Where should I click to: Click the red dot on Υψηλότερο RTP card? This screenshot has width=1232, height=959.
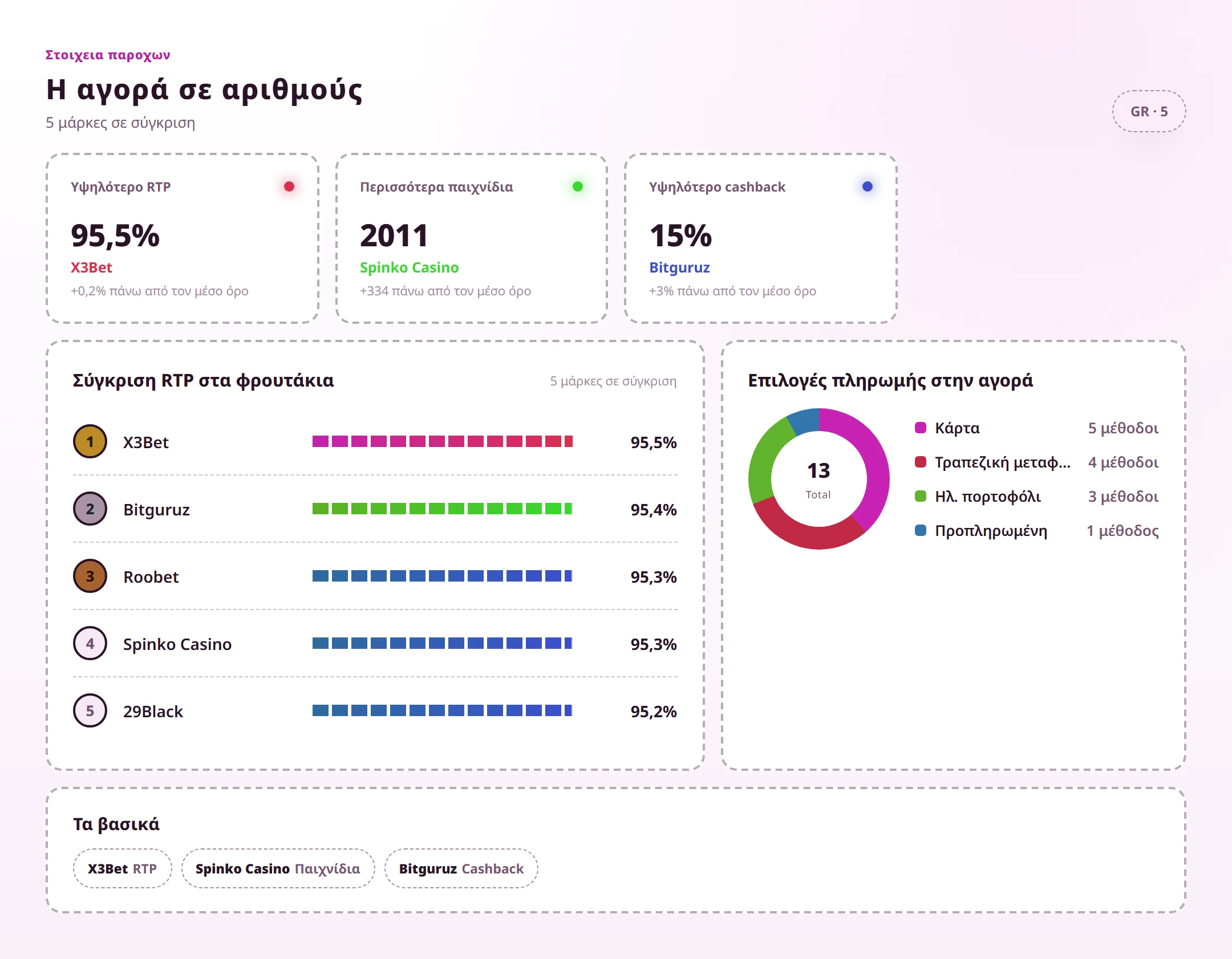289,186
